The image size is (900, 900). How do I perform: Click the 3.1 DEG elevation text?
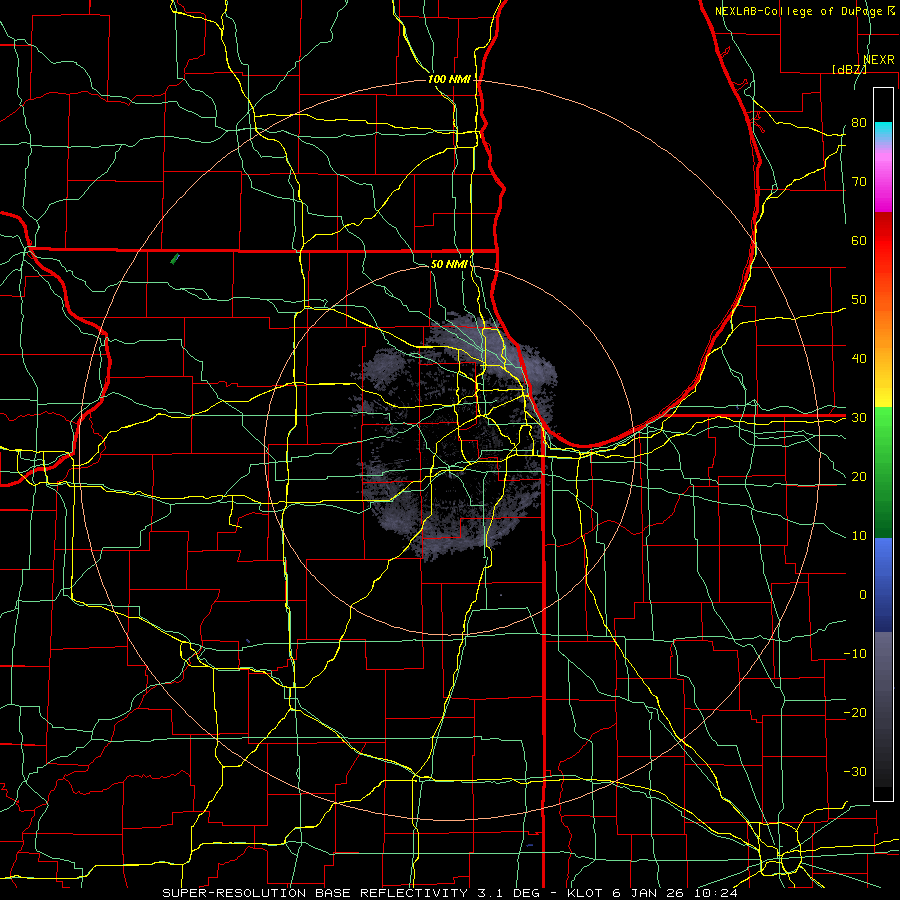pos(508,893)
